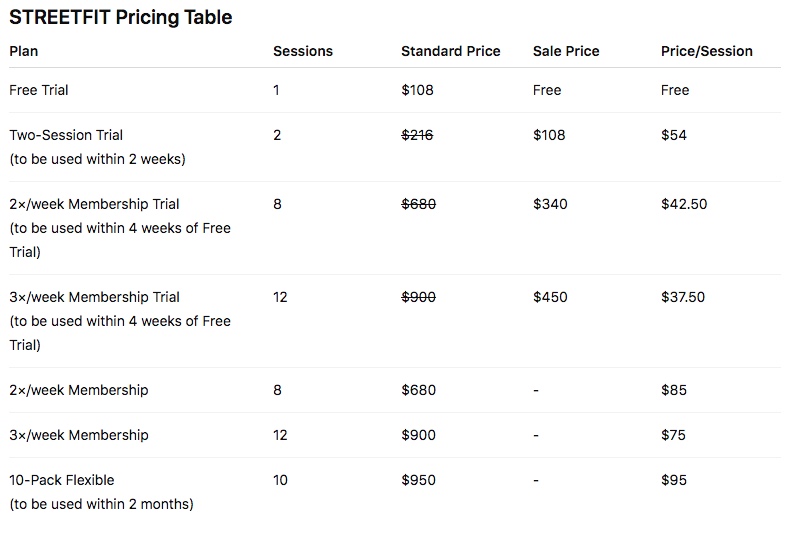
Task: Click the Sale Price column header
Action: pyautogui.click(x=566, y=51)
